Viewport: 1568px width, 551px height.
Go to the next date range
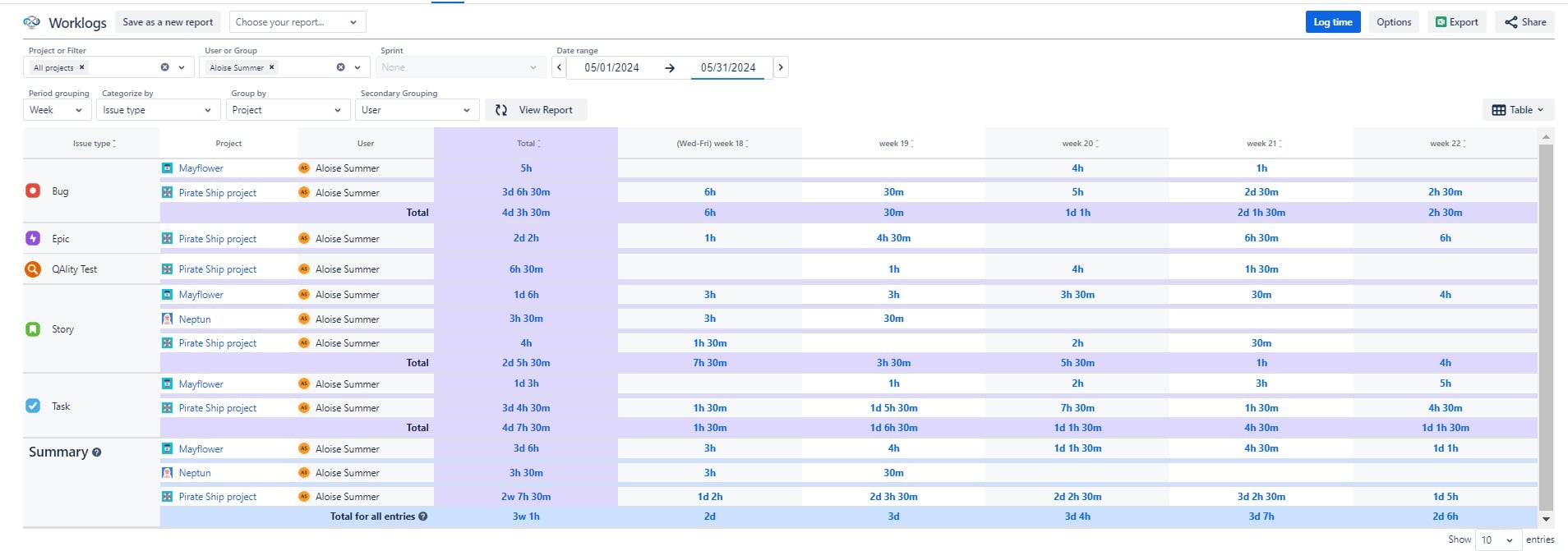tap(781, 67)
